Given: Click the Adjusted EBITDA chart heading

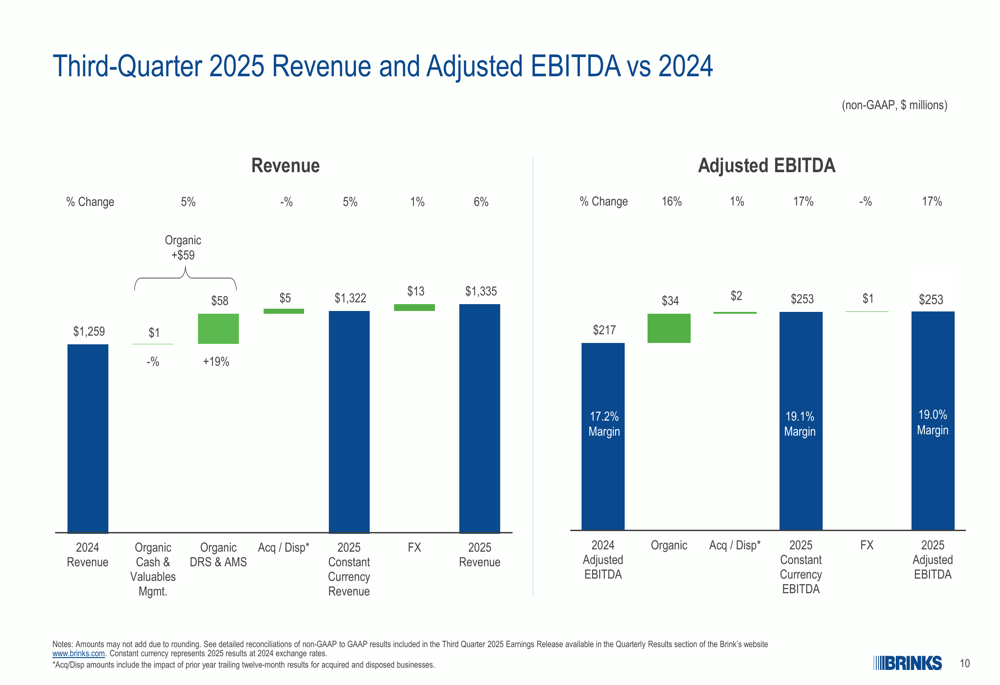Looking at the screenshot, I should point(766,165).
